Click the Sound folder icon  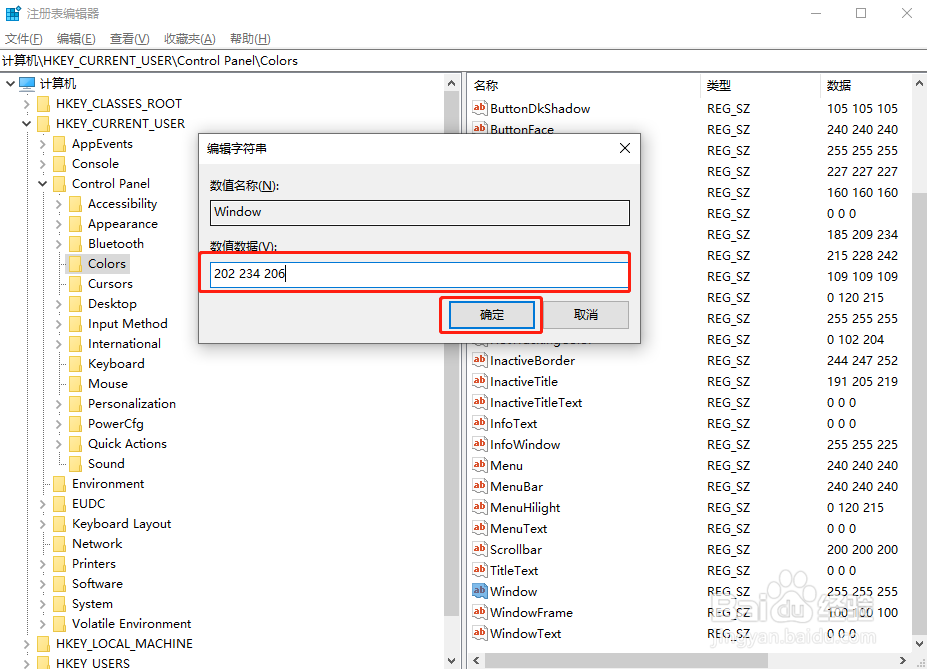coord(76,463)
